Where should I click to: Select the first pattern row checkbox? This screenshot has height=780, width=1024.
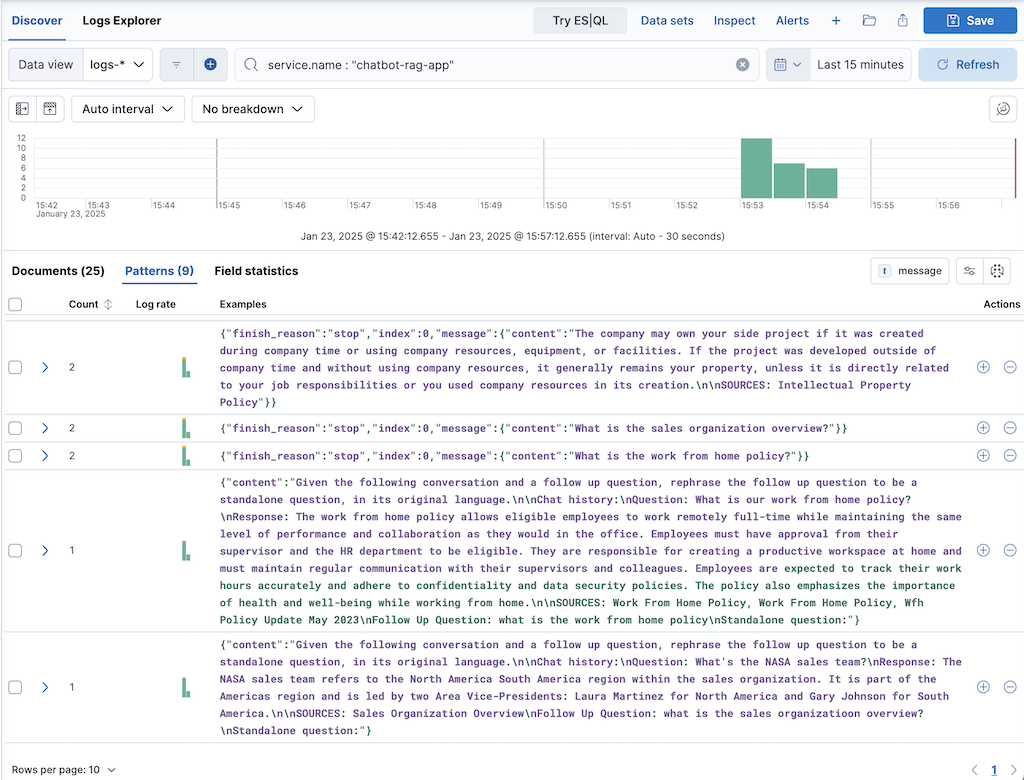(15, 368)
